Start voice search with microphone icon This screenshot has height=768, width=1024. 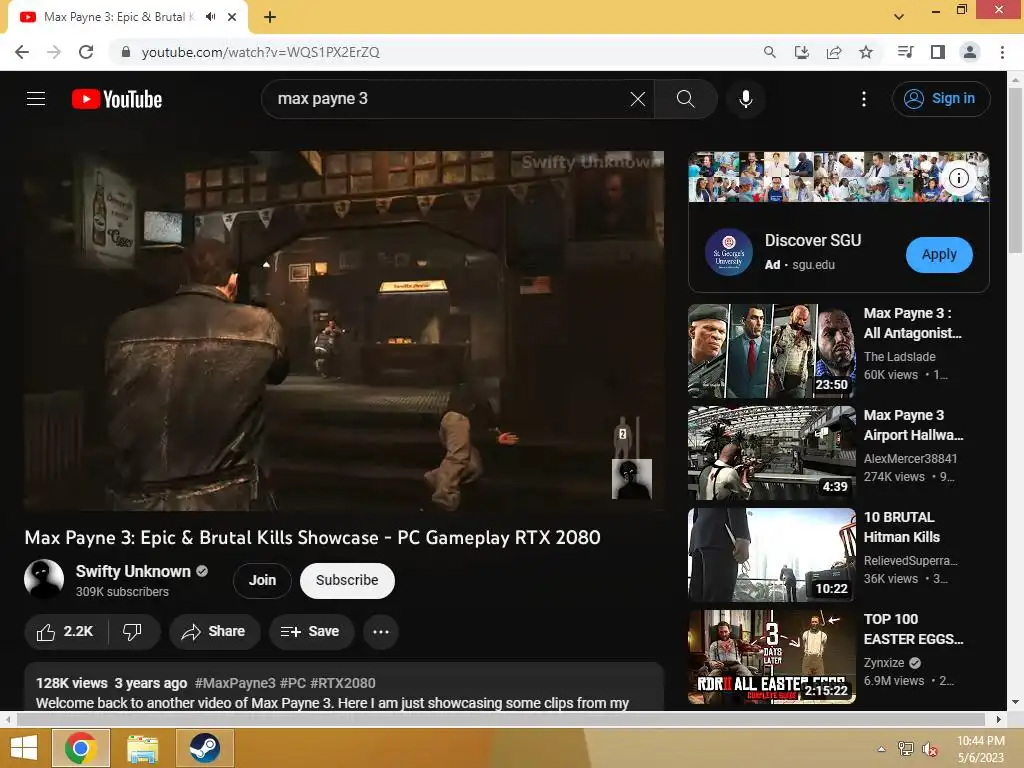(745, 99)
